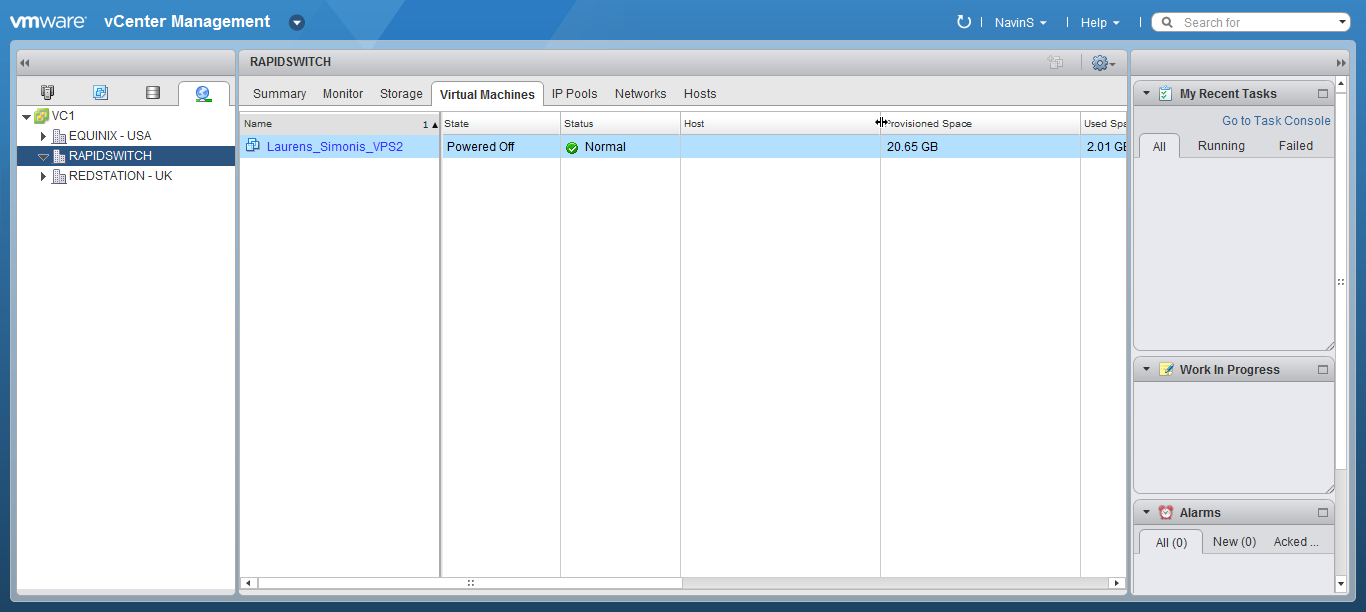This screenshot has width=1366, height=612.
Task: Open the Networking inventory view icon
Action: coord(204,94)
